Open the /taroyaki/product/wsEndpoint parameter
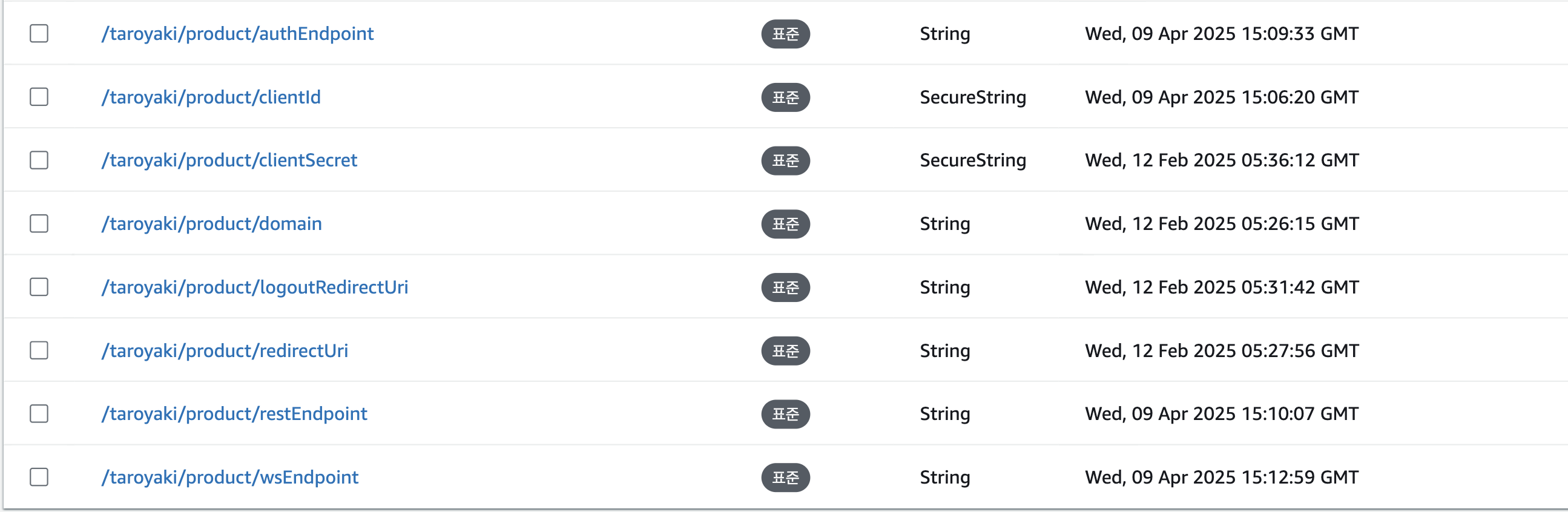Screen dimensions: 1568x512 (229, 477)
